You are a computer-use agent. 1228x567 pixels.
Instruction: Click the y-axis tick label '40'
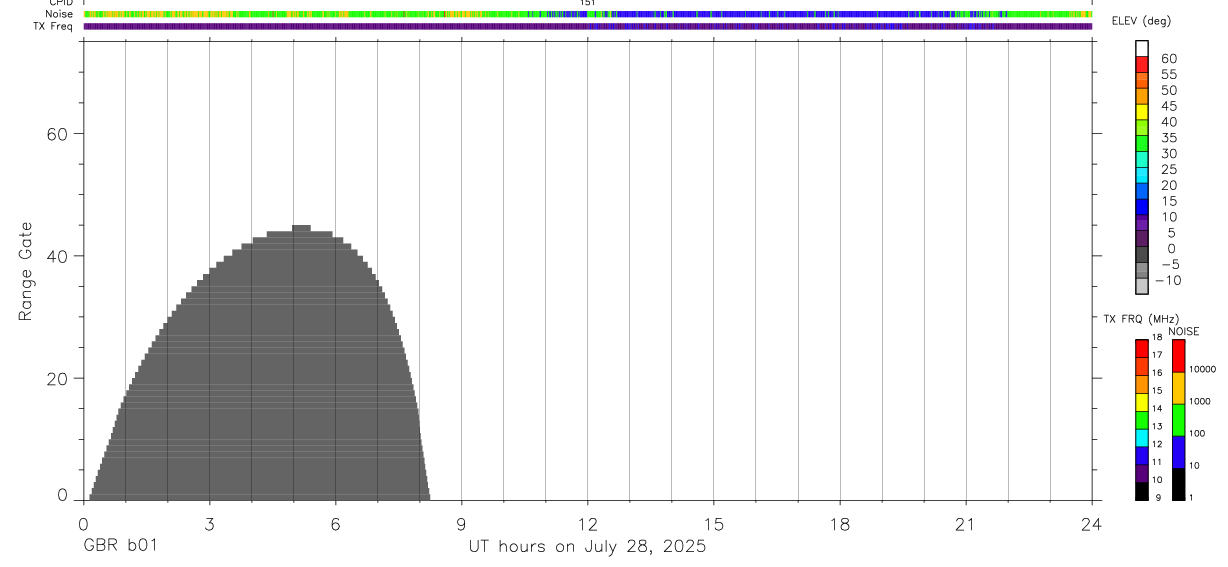tap(57, 256)
